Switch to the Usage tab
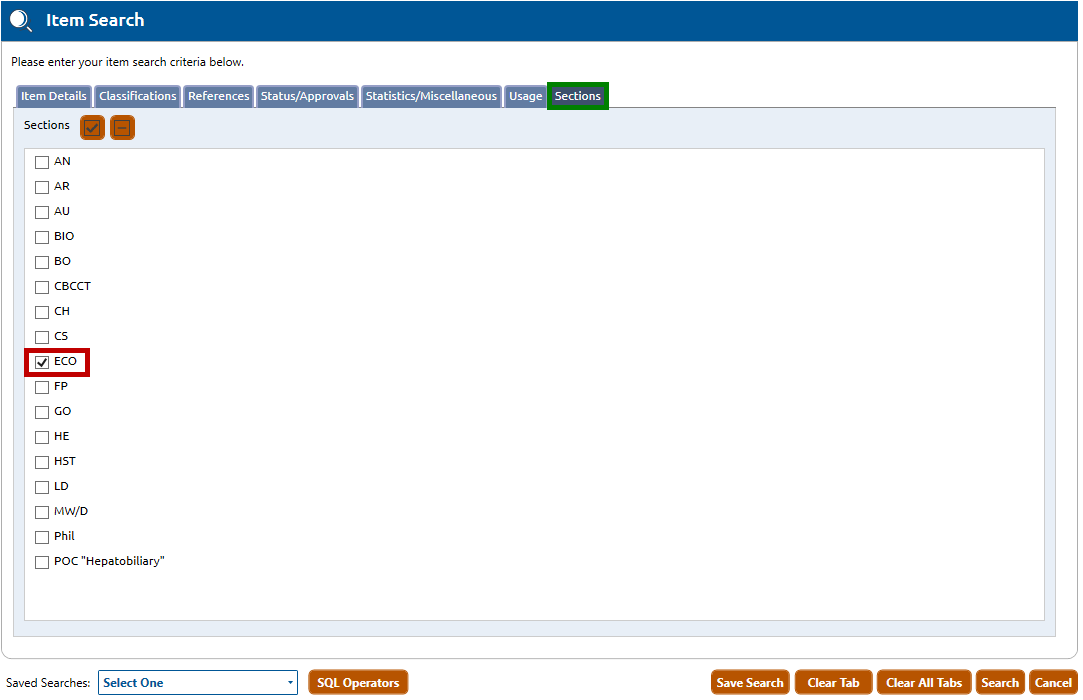 pyautogui.click(x=525, y=97)
